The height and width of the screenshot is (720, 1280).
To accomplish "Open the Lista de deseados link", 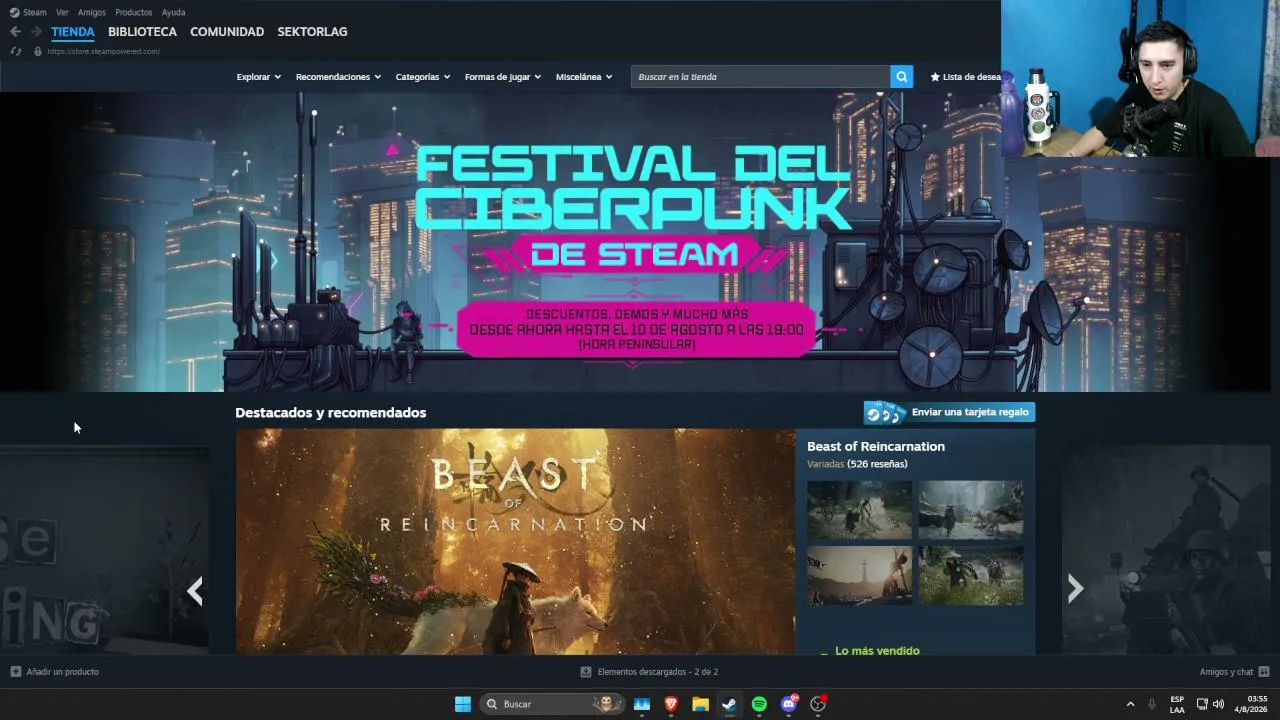I will [971, 77].
